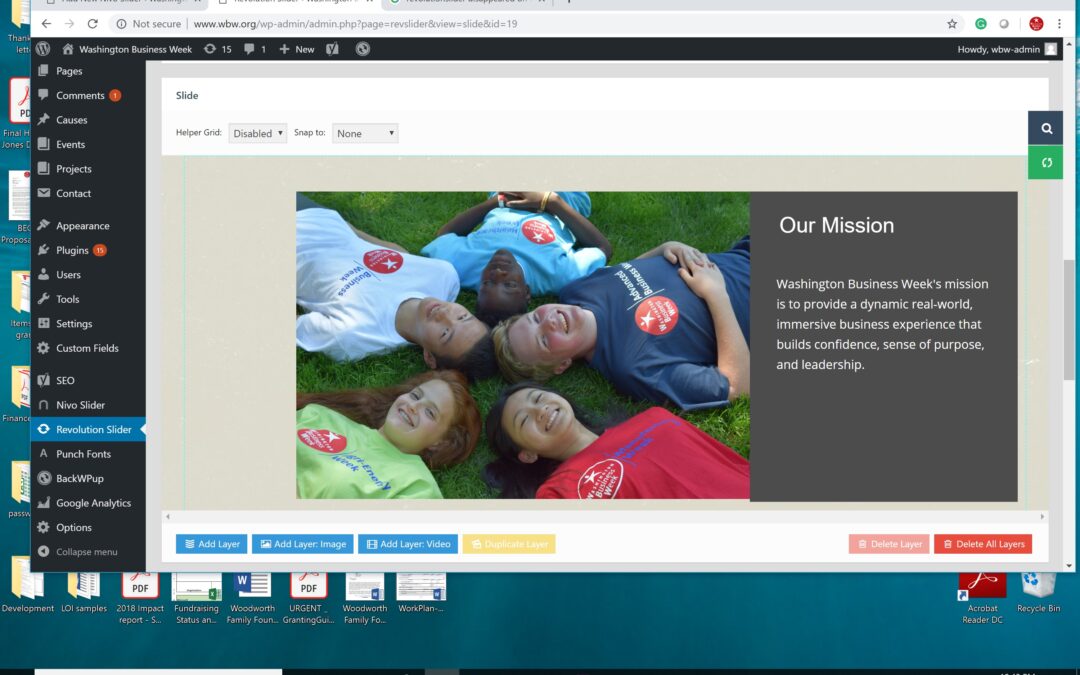Click the Add Layer button
Screen dimensions: 1080x675
(211, 544)
